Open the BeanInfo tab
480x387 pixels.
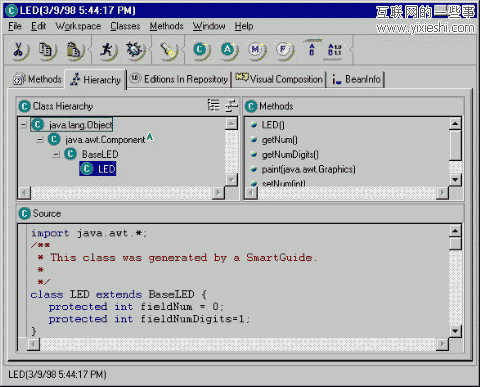(x=356, y=79)
